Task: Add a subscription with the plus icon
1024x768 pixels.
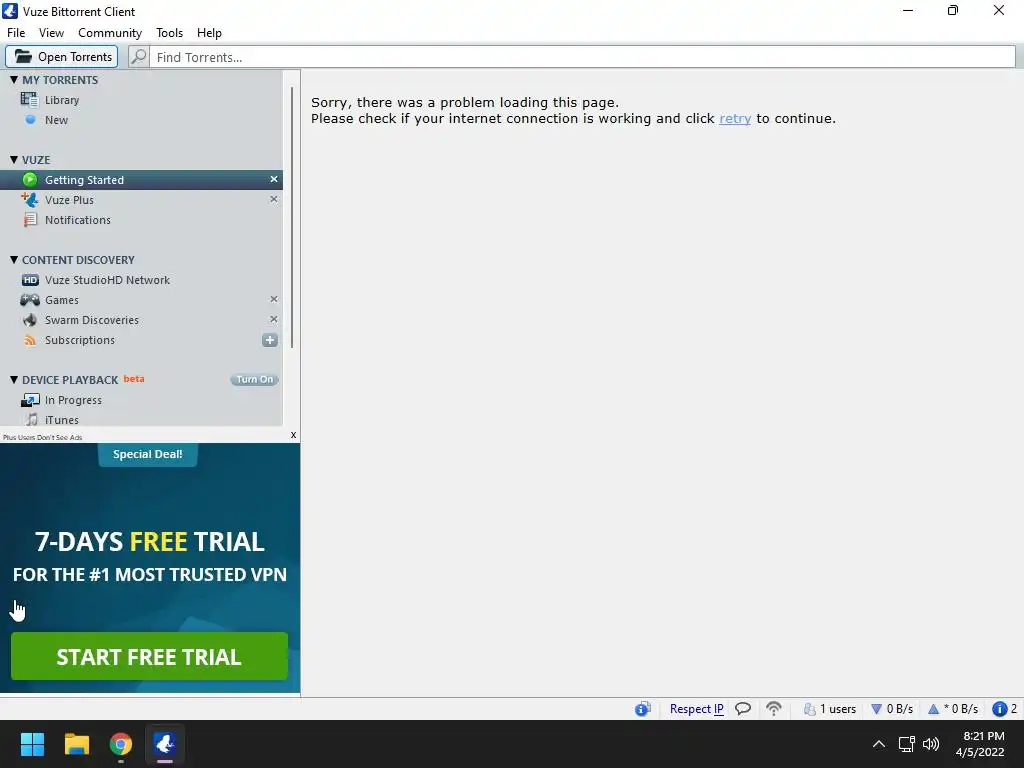Action: 270,340
